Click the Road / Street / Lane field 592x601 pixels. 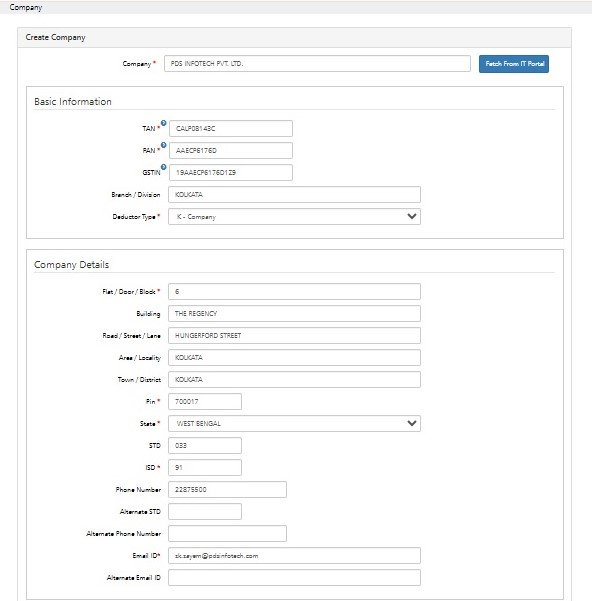[294, 336]
